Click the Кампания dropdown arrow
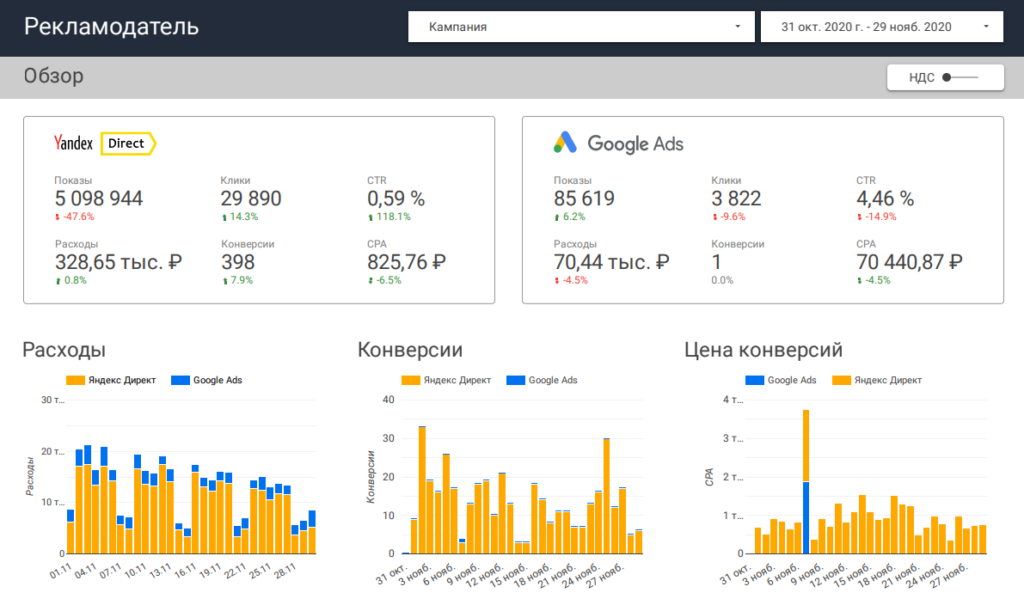1024x605 pixels. pyautogui.click(x=737, y=27)
